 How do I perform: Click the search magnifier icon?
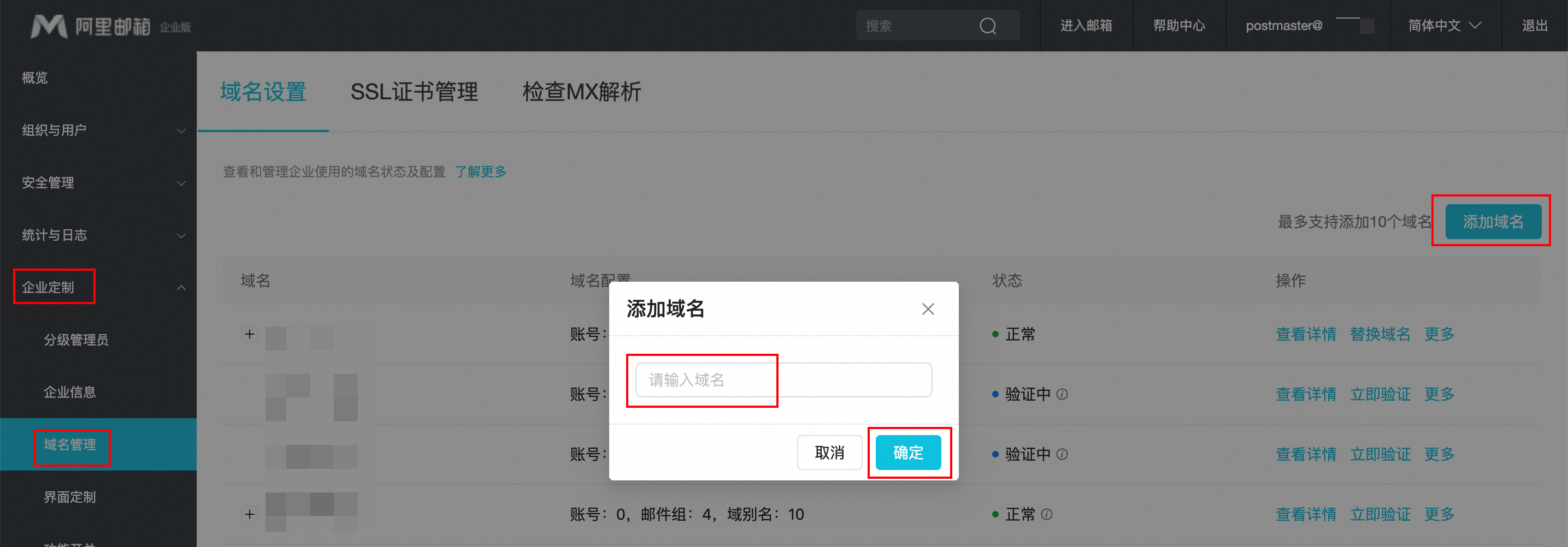point(987,26)
